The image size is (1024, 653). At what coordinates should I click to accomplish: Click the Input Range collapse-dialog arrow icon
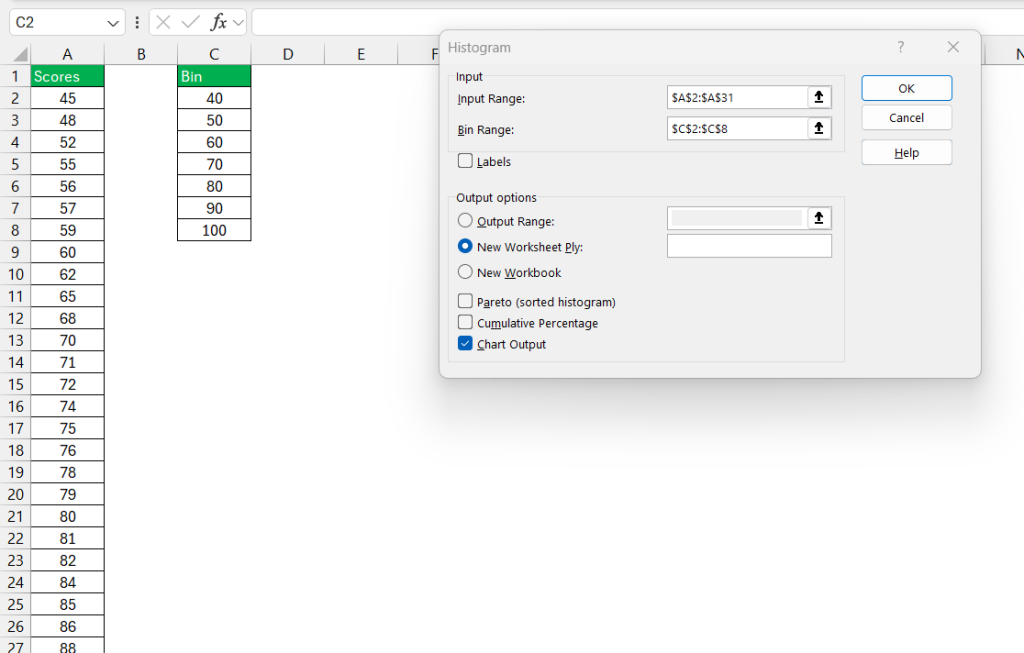818,97
